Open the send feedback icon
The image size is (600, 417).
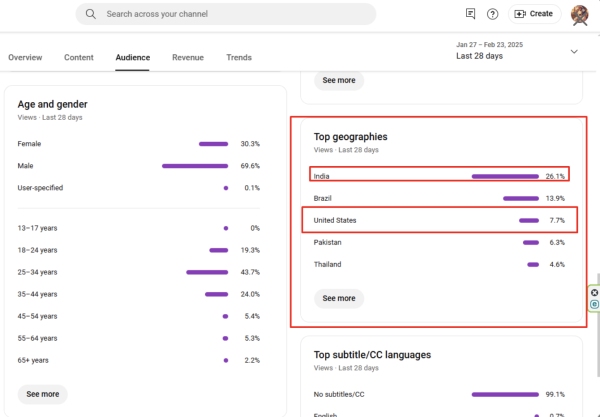pos(471,14)
